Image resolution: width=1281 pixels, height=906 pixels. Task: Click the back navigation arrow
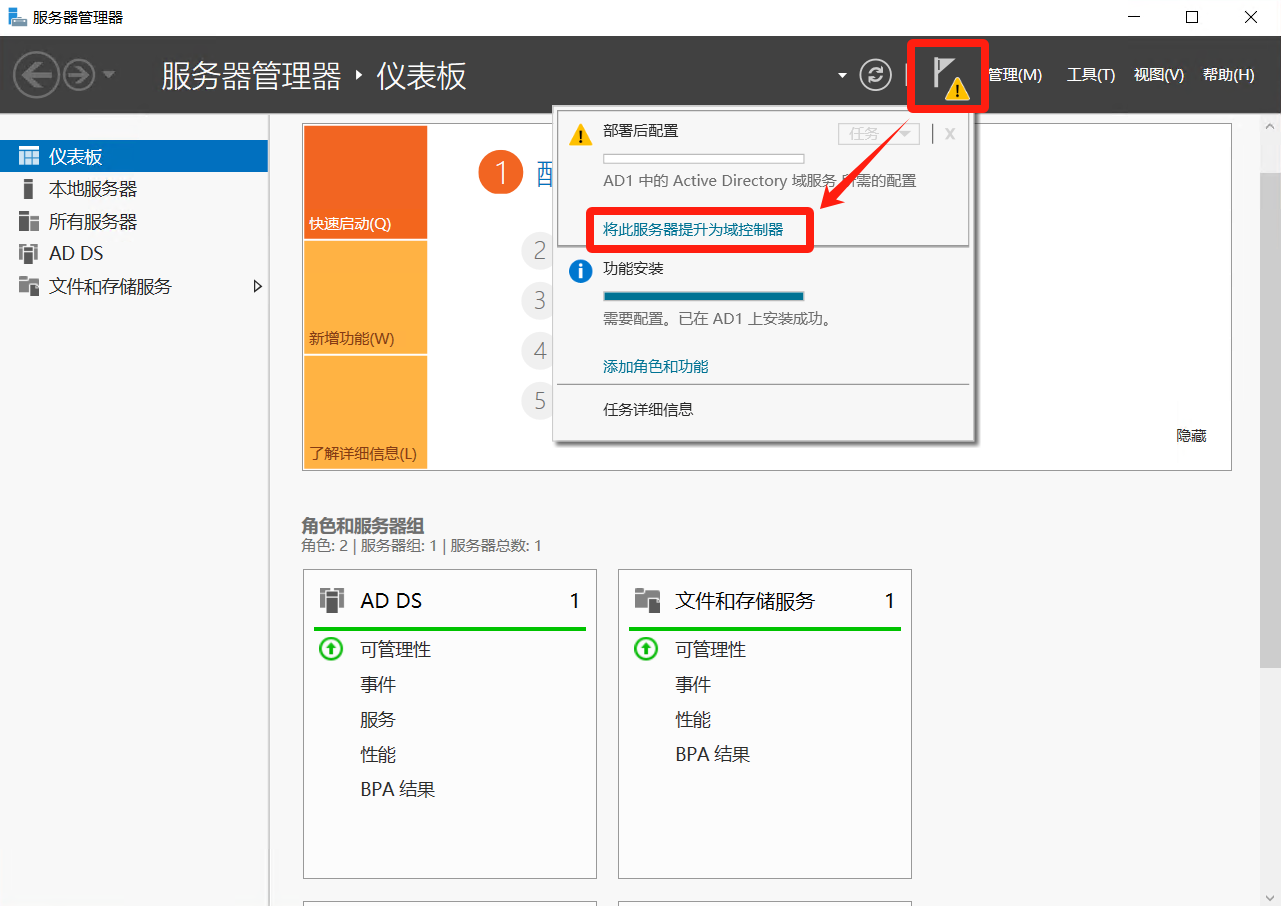(x=36, y=75)
